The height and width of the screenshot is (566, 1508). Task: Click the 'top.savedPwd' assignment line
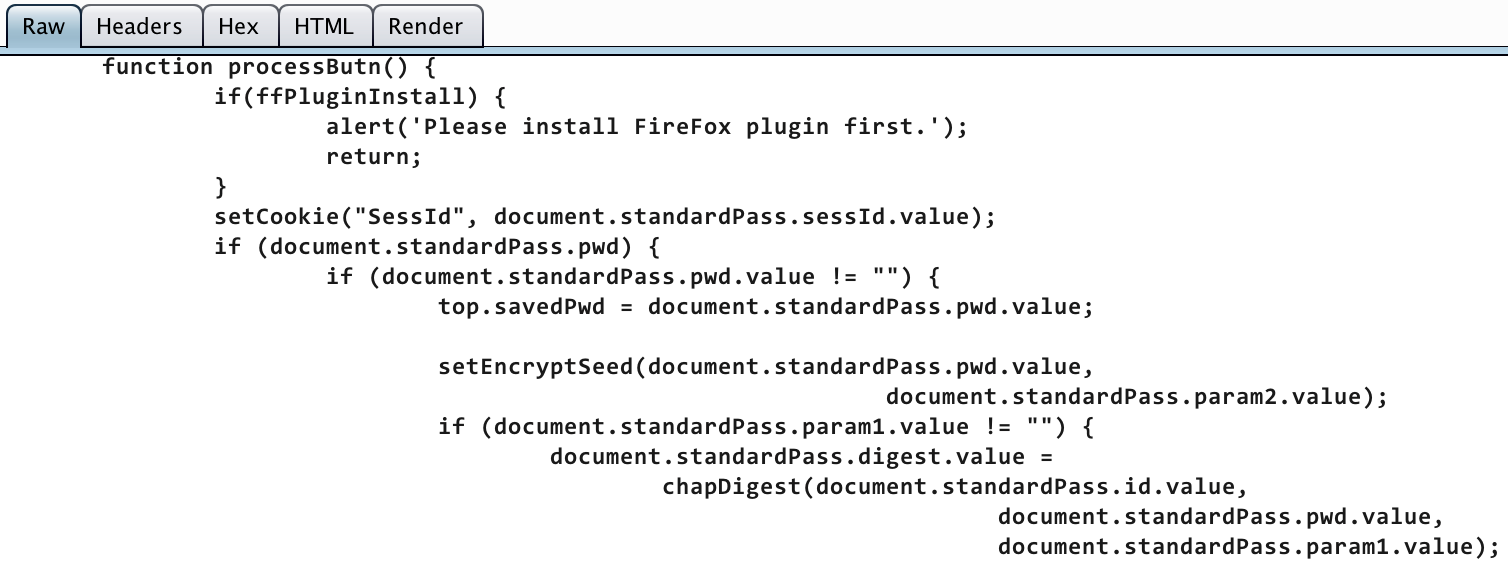click(x=766, y=307)
